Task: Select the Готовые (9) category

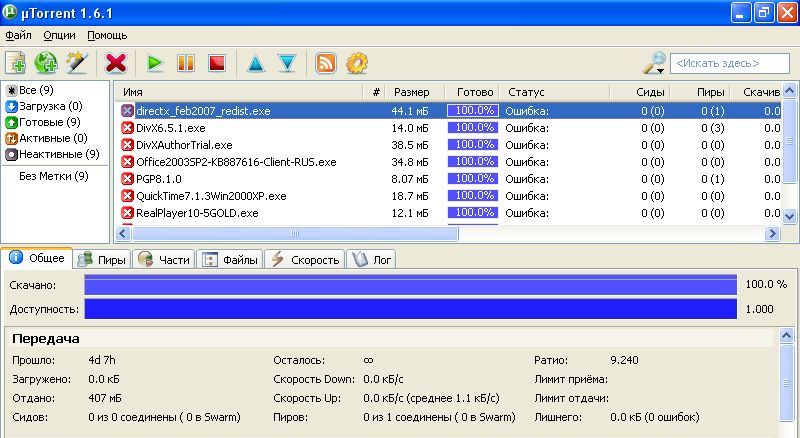Action: (x=43, y=122)
